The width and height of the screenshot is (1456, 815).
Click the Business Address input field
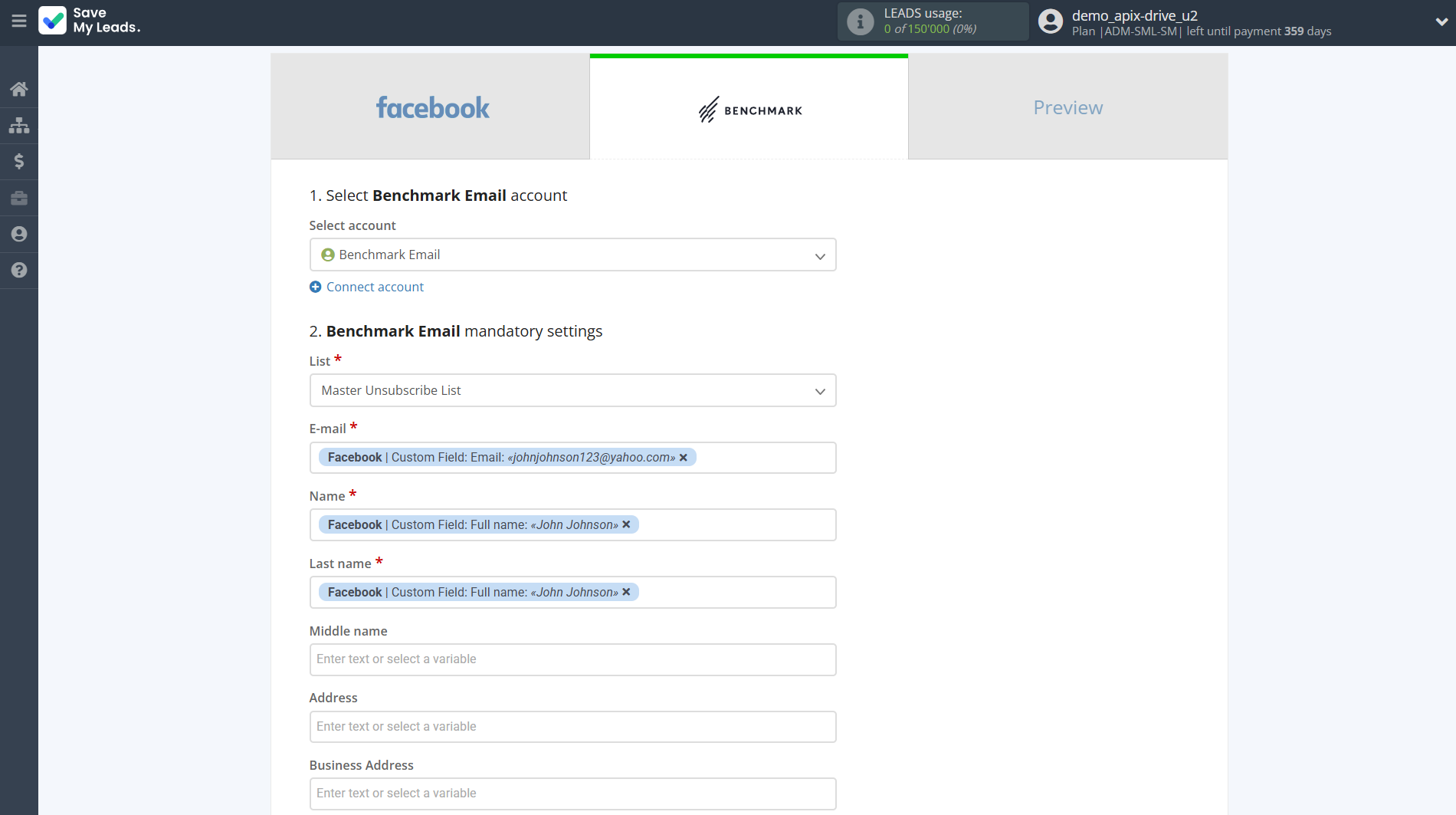[x=572, y=794]
